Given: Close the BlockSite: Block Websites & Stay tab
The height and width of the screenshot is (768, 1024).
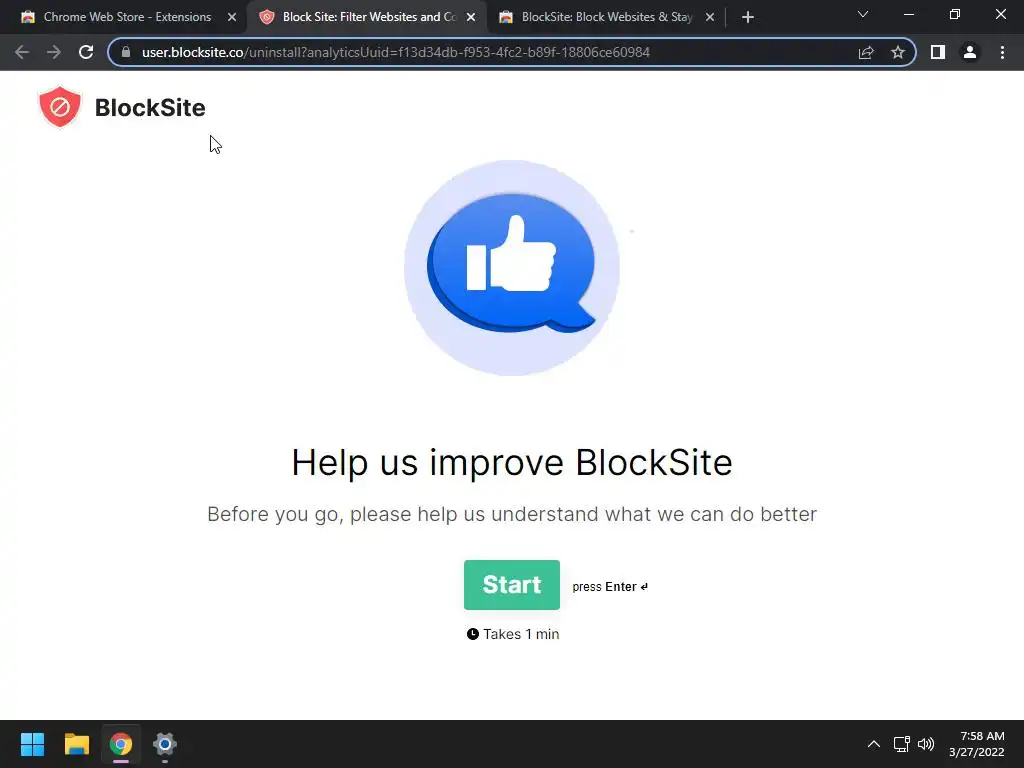Looking at the screenshot, I should [x=710, y=17].
